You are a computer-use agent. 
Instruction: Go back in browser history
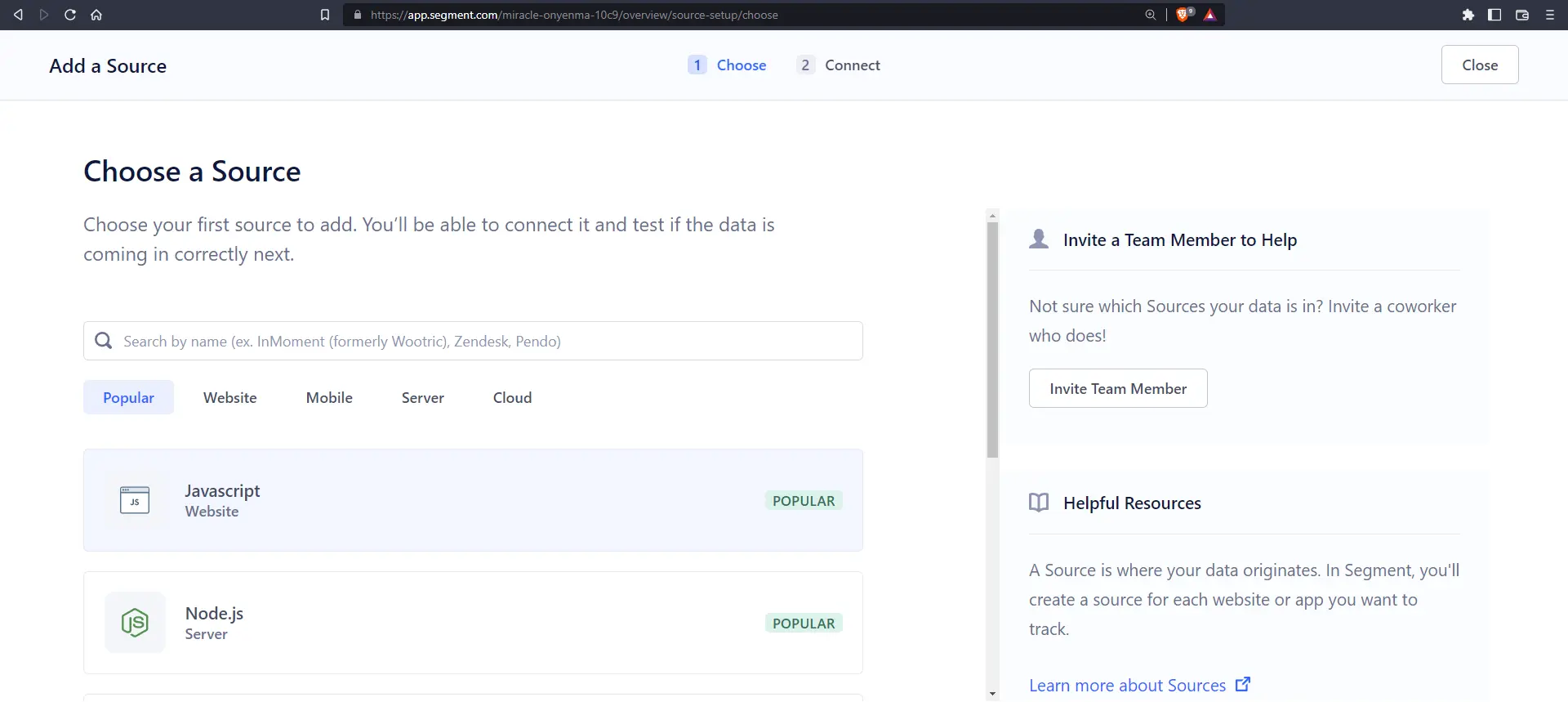point(18,15)
